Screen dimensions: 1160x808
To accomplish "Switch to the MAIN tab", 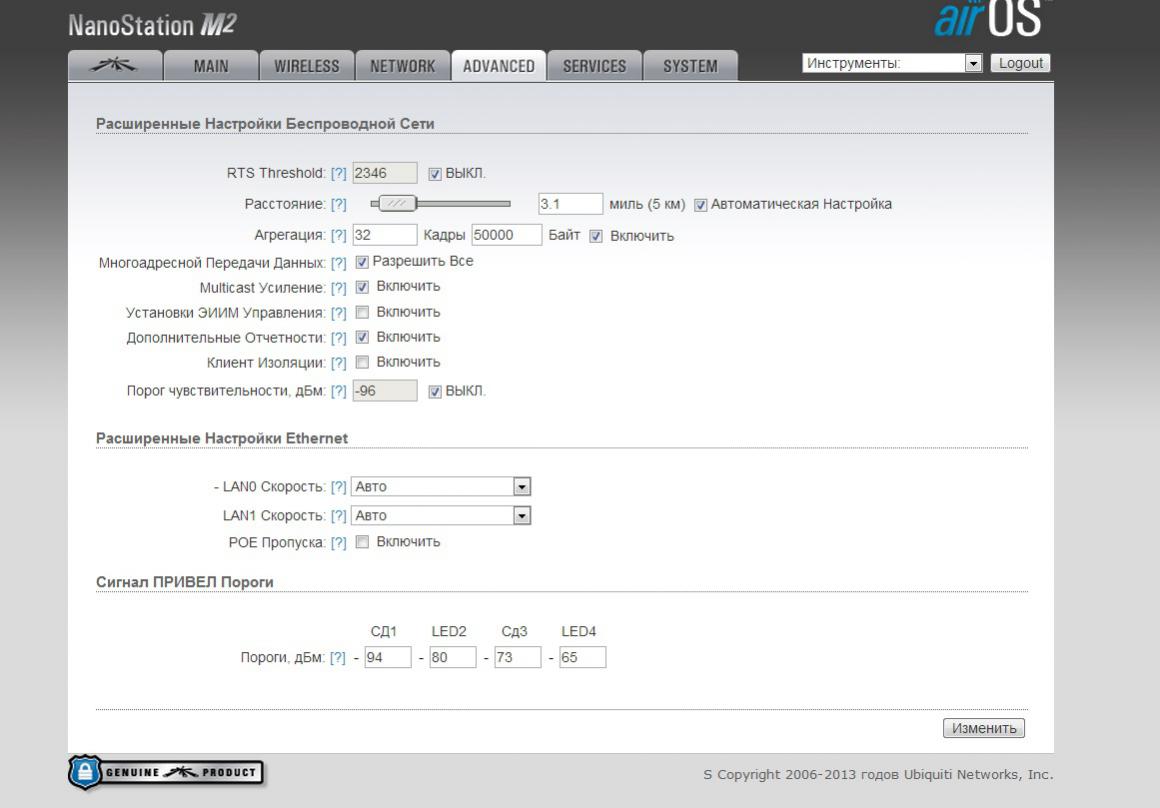I will click(211, 66).
